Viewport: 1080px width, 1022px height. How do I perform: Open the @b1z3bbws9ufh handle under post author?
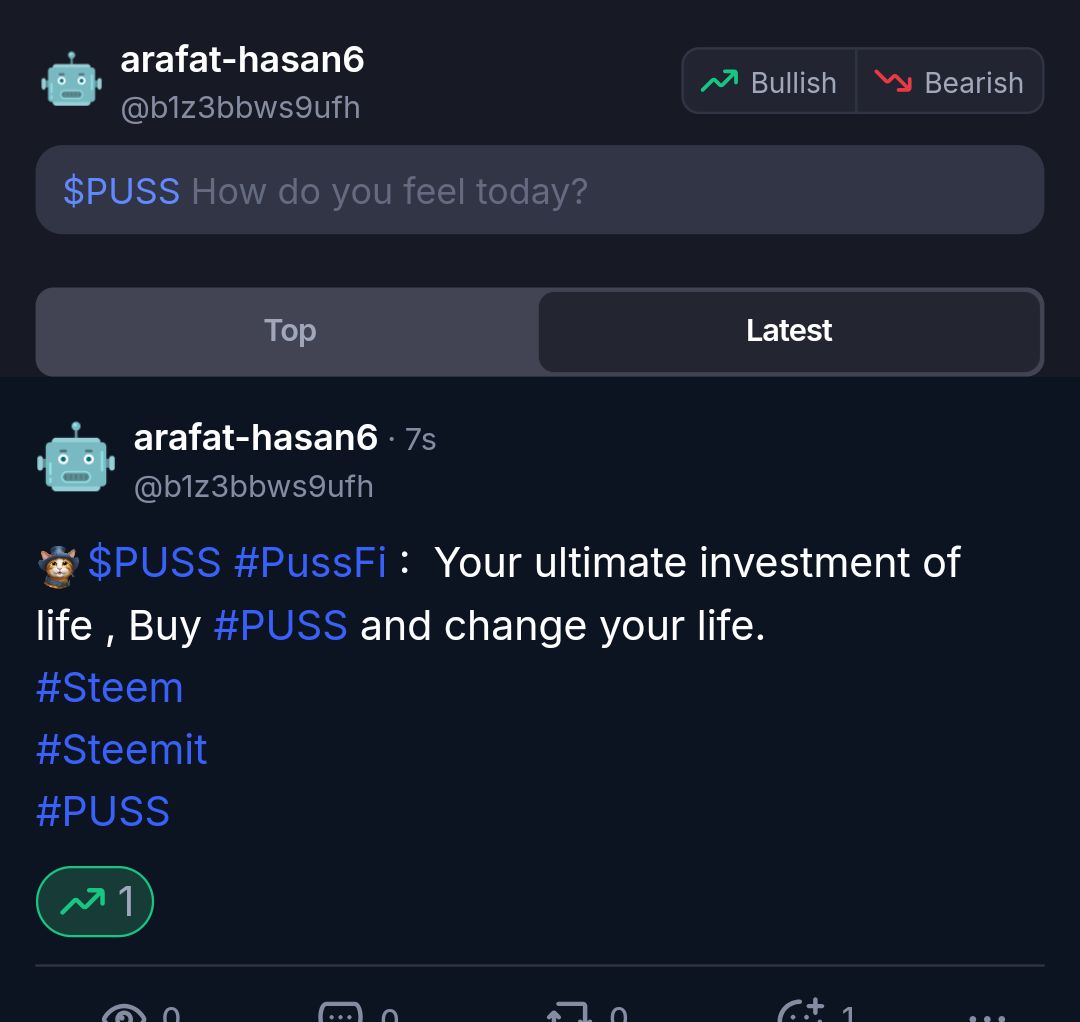pos(253,487)
